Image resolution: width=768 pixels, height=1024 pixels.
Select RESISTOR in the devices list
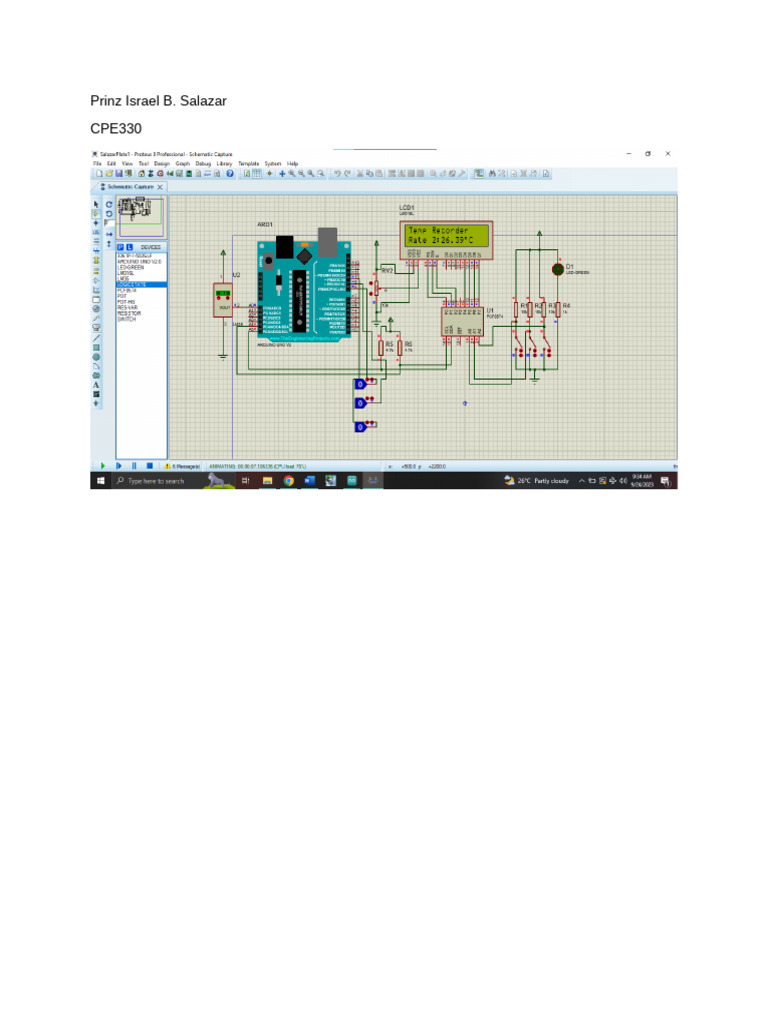point(128,315)
